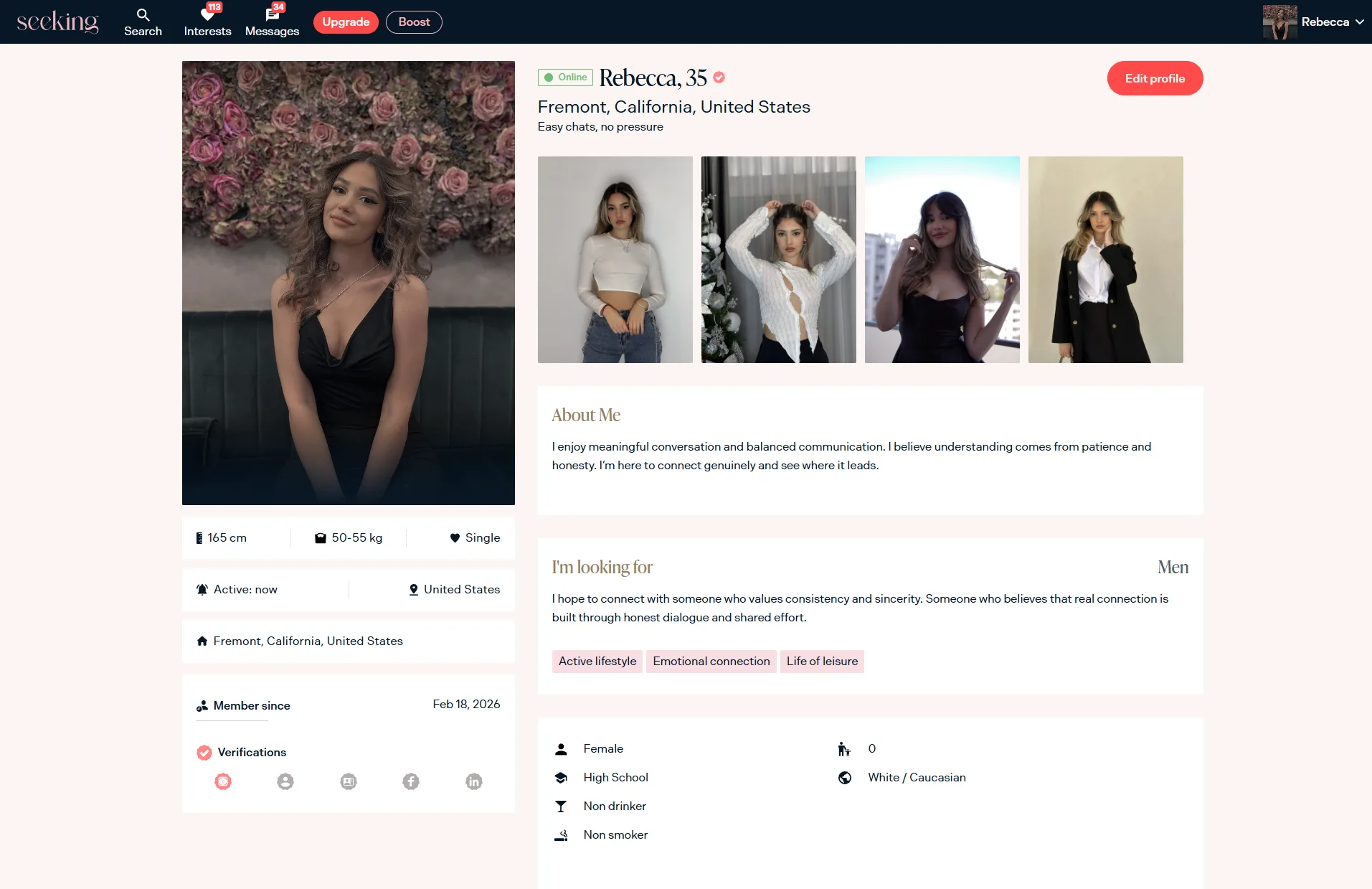Screen dimensions: 1372x889
Task: Open the main rose wall profile photo
Action: 349,283
